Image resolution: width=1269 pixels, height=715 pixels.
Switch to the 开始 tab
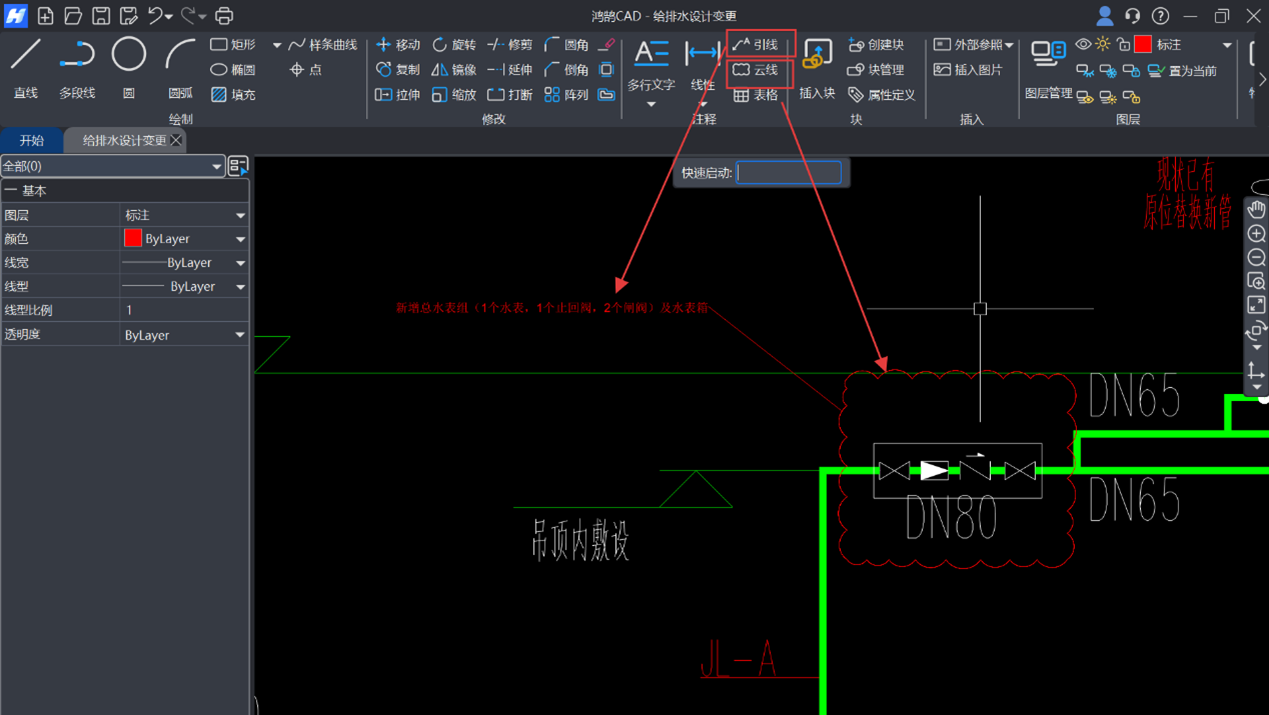32,141
